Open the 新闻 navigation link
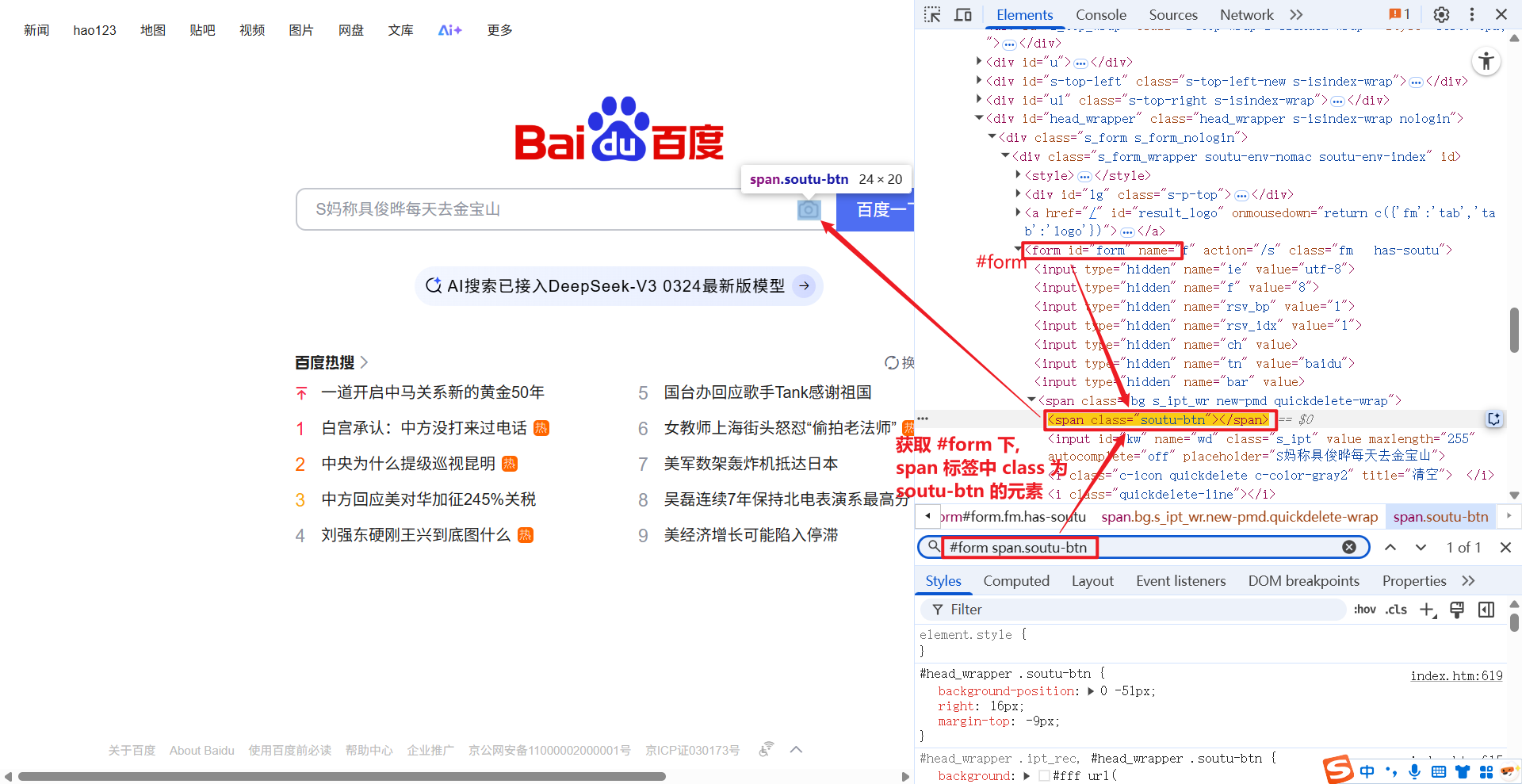This screenshot has width=1522, height=784. (36, 30)
